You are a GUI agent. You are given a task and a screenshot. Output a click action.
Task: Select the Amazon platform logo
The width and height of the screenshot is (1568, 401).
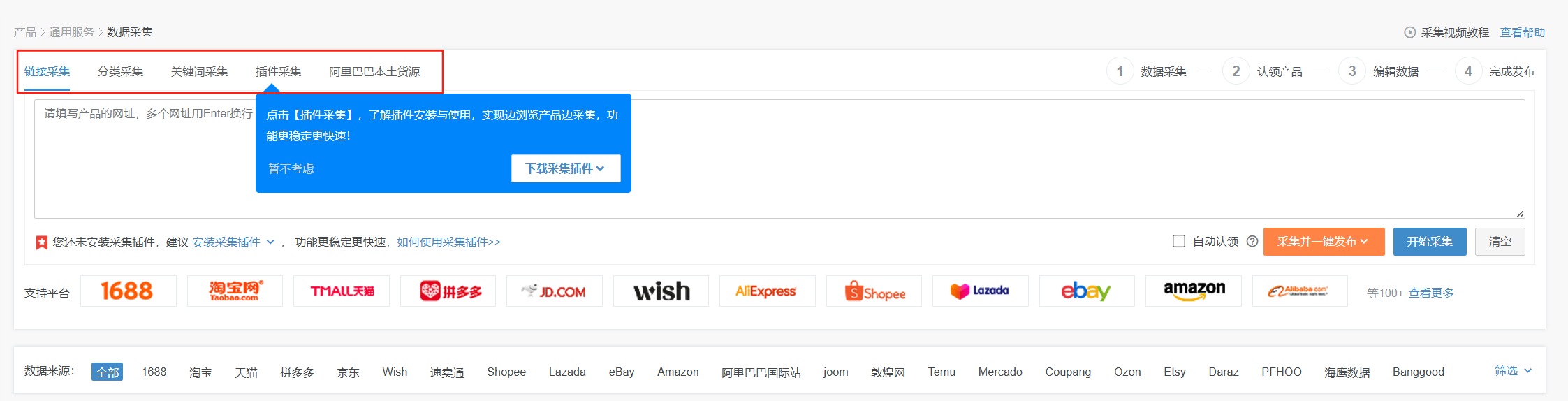pos(1194,291)
